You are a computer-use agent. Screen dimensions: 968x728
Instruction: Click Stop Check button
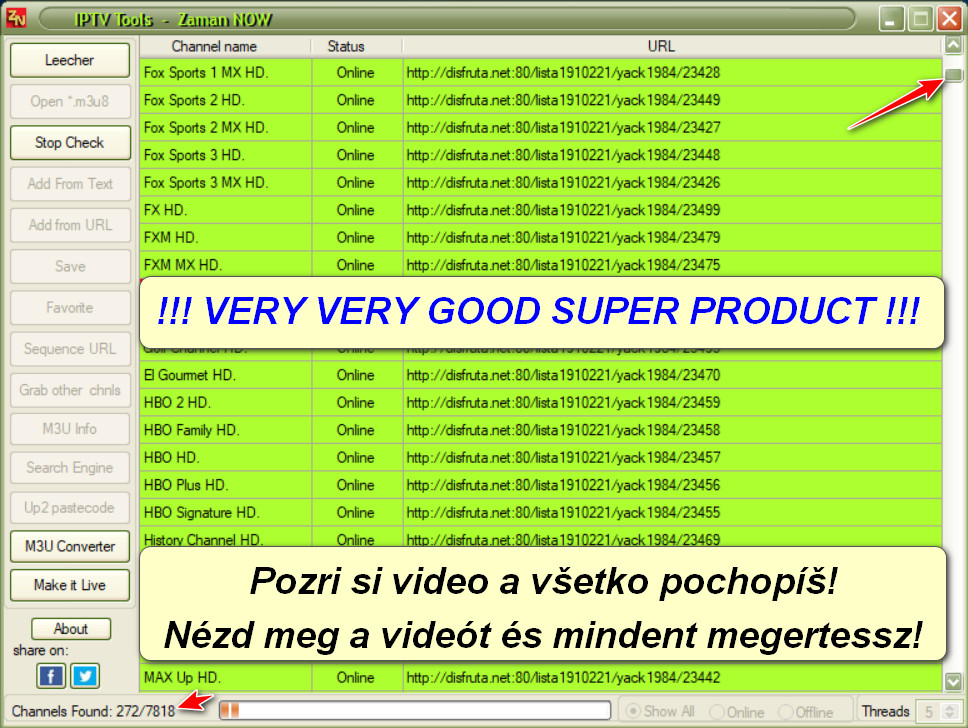click(70, 143)
